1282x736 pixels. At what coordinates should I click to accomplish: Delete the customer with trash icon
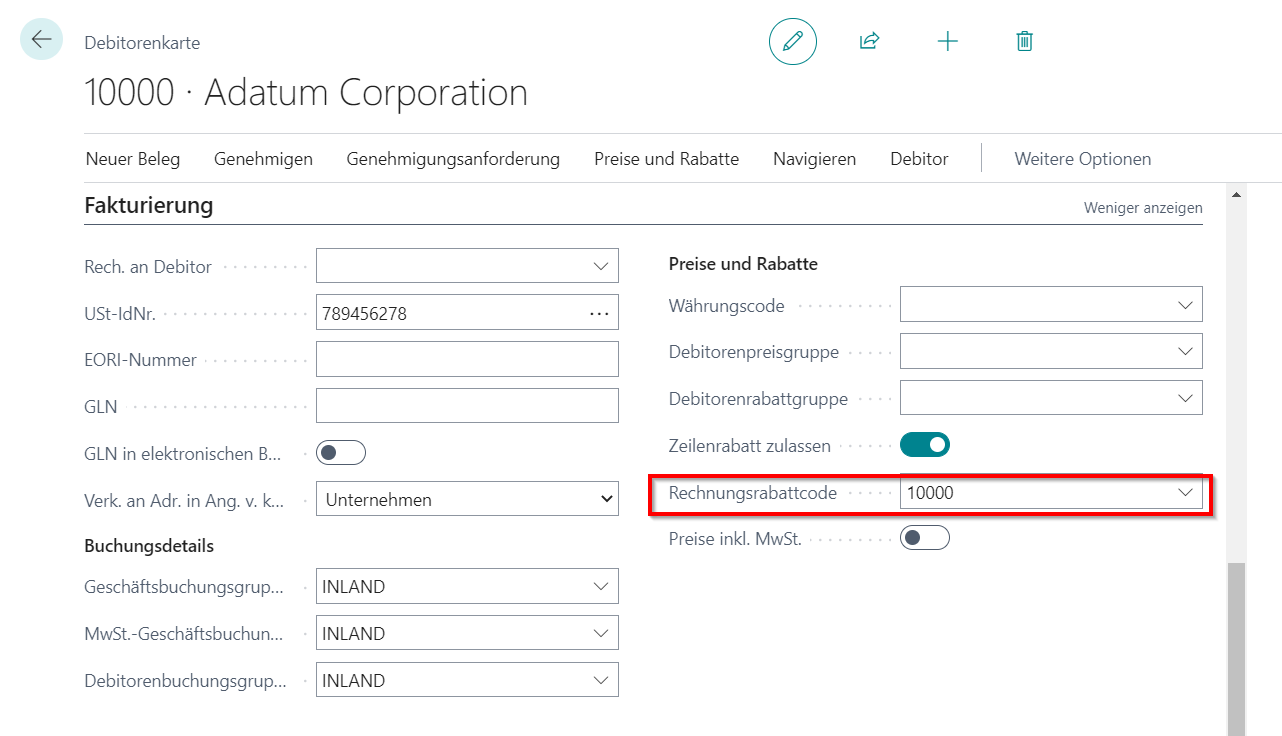click(x=1024, y=41)
